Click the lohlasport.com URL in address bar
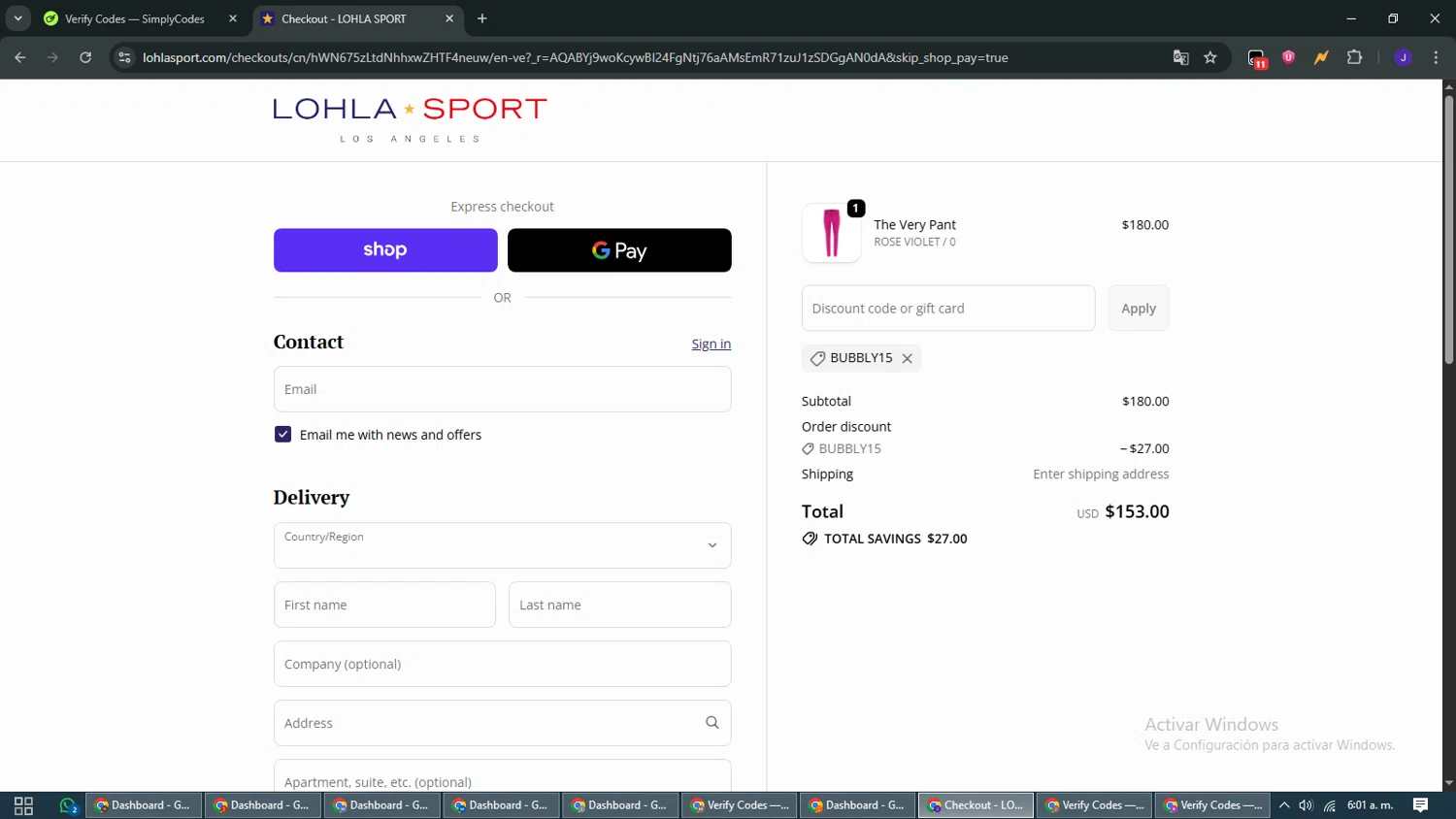 pyautogui.click(x=575, y=57)
